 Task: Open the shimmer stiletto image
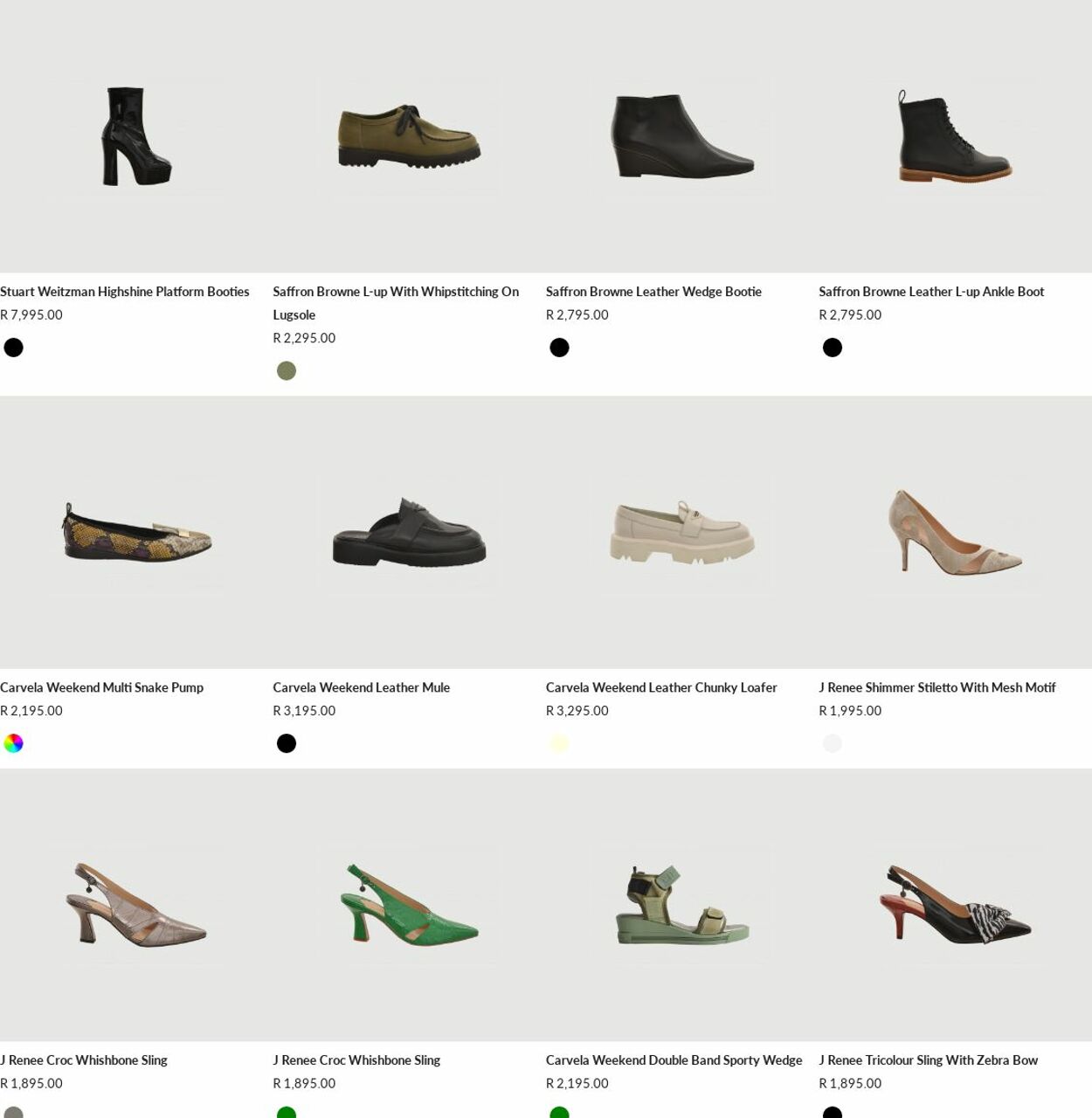pyautogui.click(x=955, y=532)
